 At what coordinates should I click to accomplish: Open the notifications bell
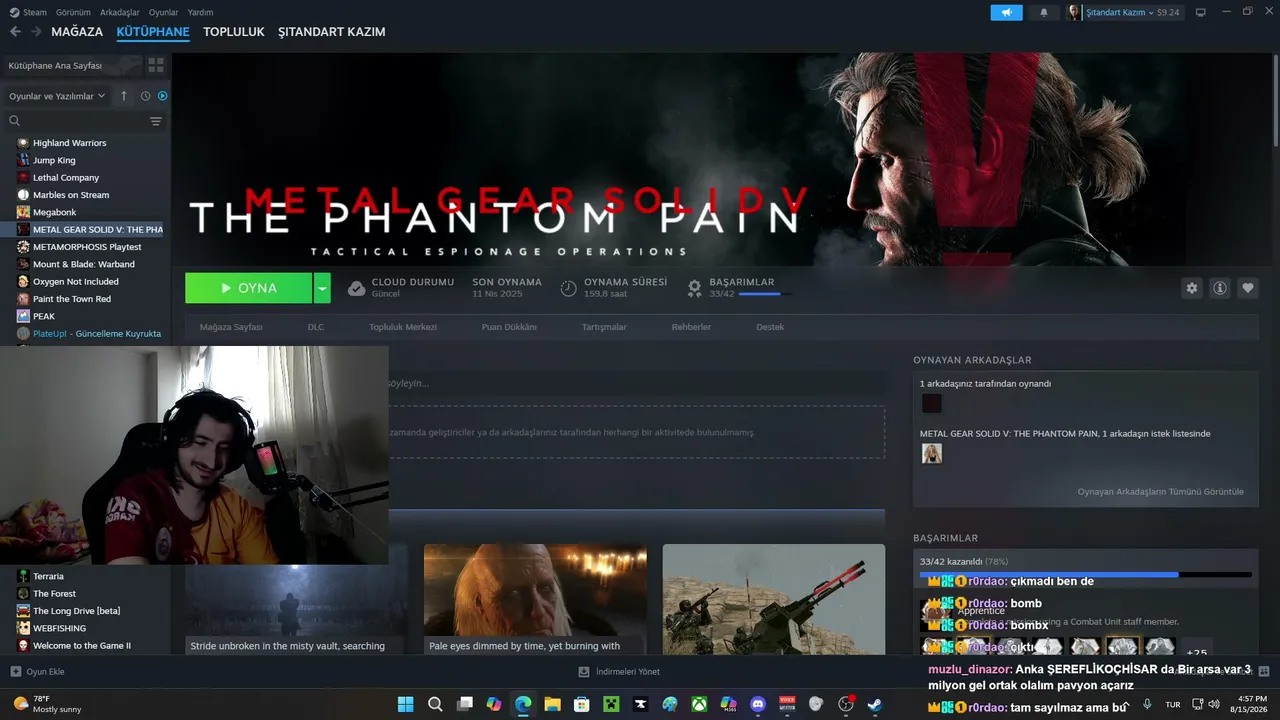point(1044,12)
